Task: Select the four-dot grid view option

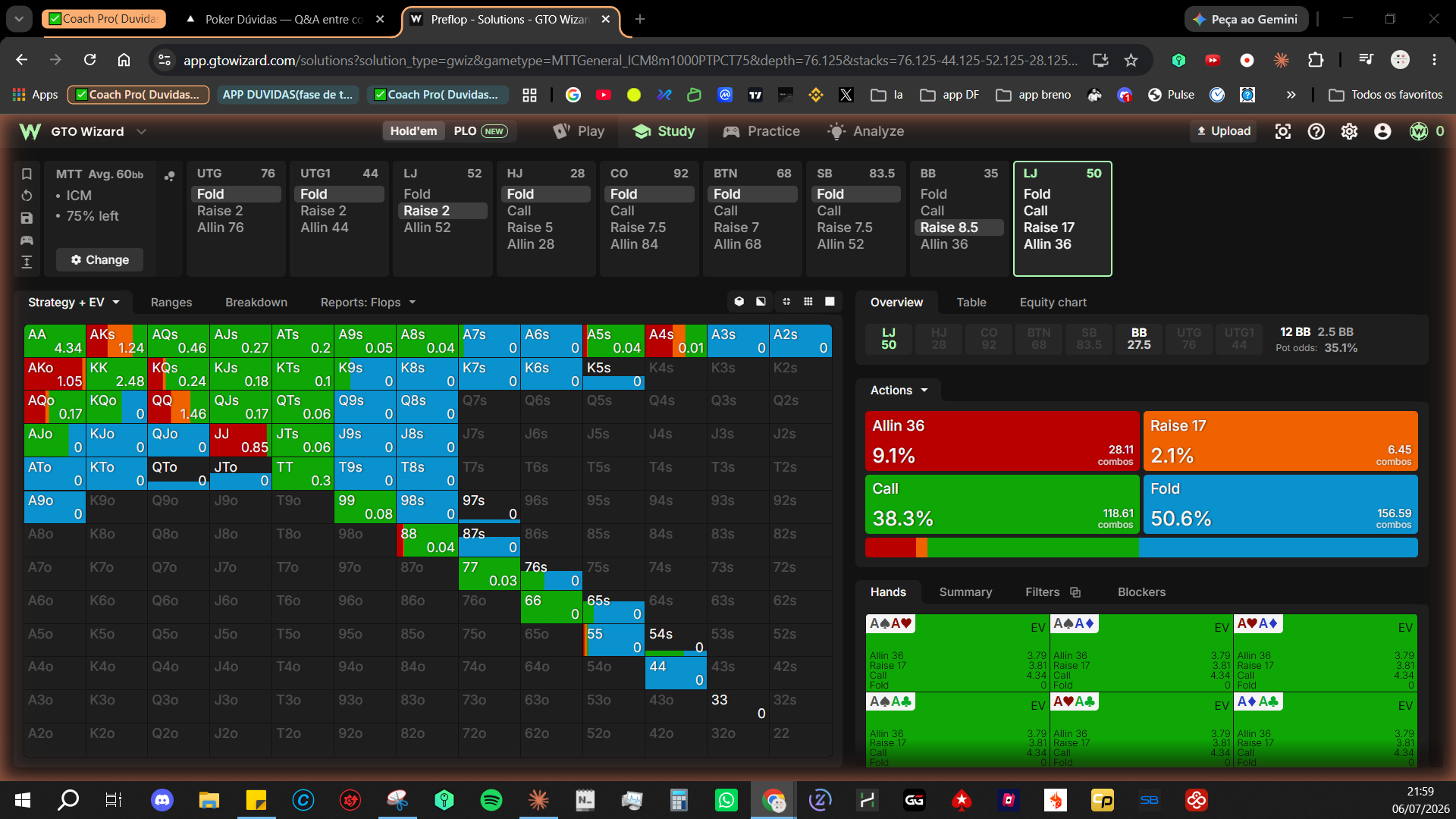Action: pos(786,302)
